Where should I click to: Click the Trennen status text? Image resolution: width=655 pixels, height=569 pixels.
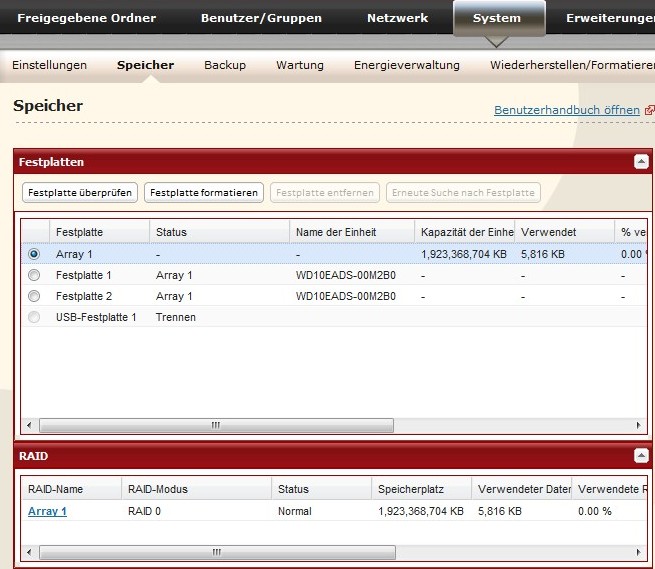(x=175, y=317)
